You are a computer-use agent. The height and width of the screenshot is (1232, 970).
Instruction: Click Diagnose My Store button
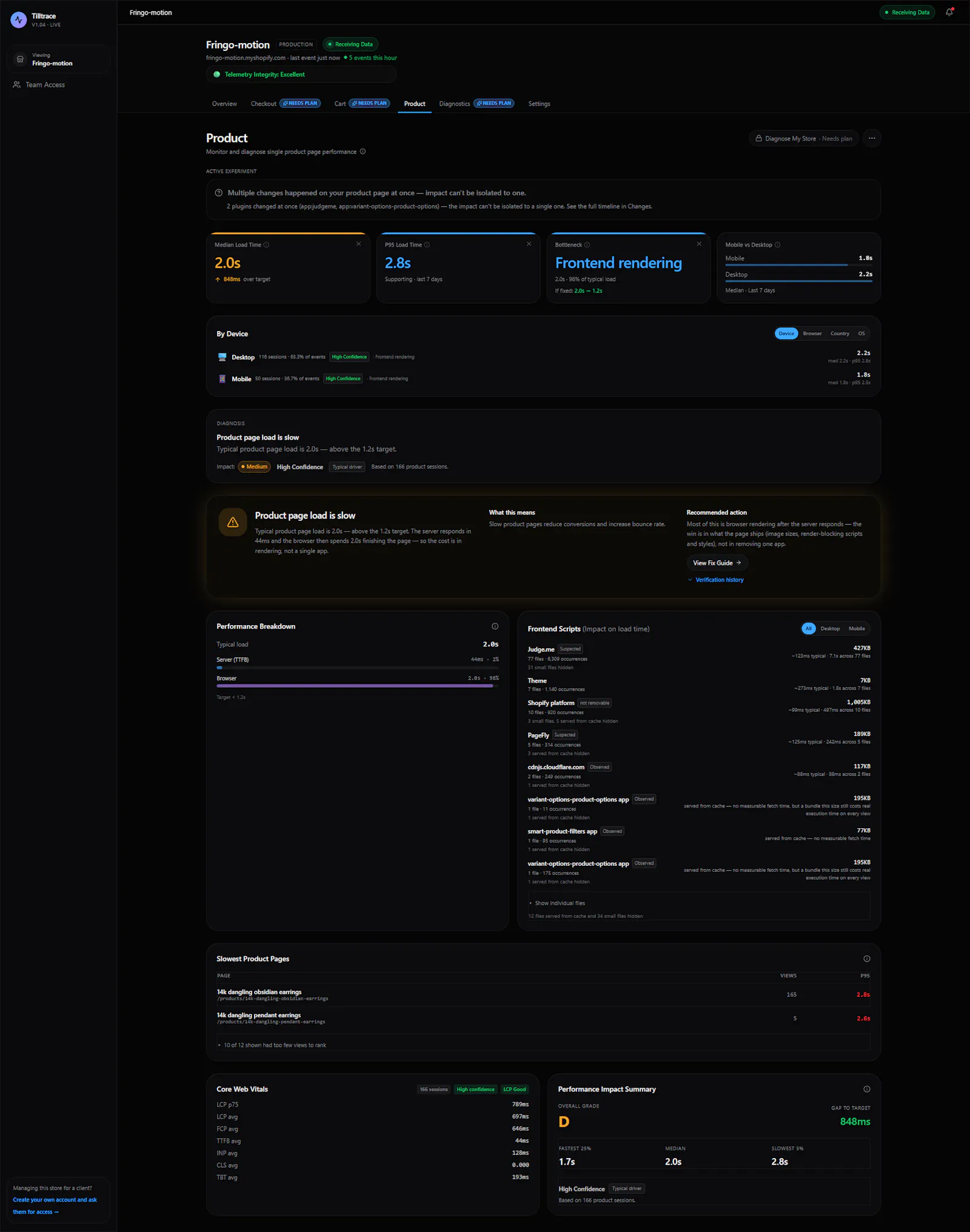803,138
